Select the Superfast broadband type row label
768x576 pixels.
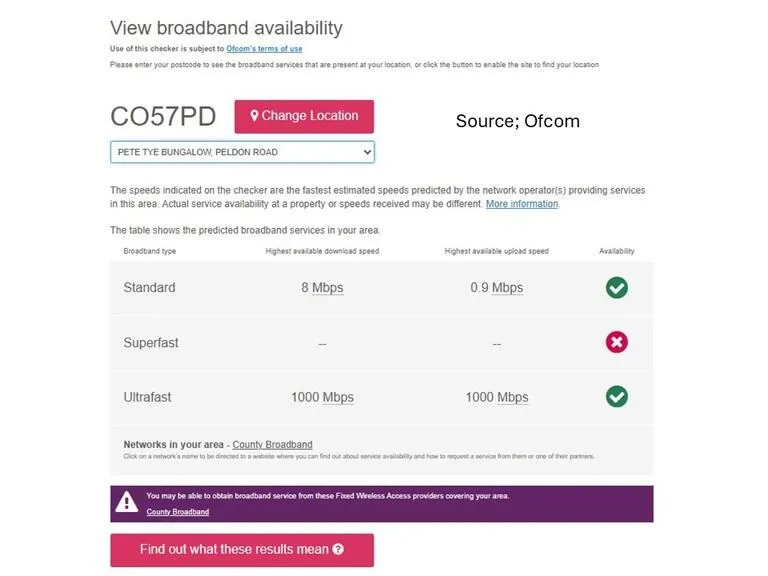click(x=151, y=342)
